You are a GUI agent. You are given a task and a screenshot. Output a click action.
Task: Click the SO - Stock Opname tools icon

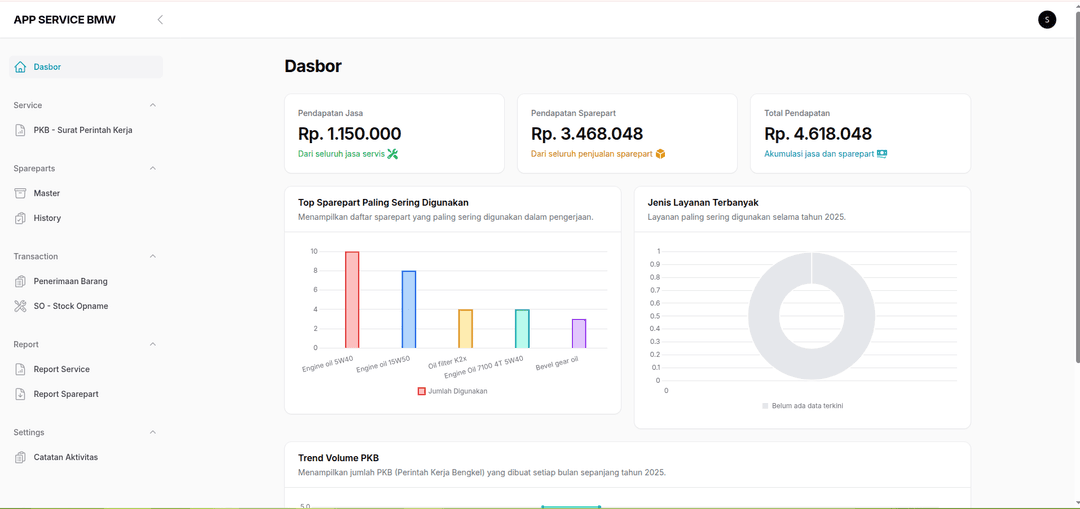pyautogui.click(x=20, y=307)
